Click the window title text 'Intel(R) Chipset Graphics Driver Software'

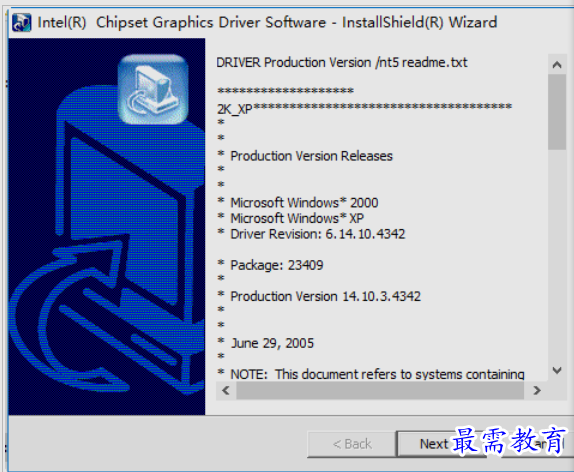182,23
